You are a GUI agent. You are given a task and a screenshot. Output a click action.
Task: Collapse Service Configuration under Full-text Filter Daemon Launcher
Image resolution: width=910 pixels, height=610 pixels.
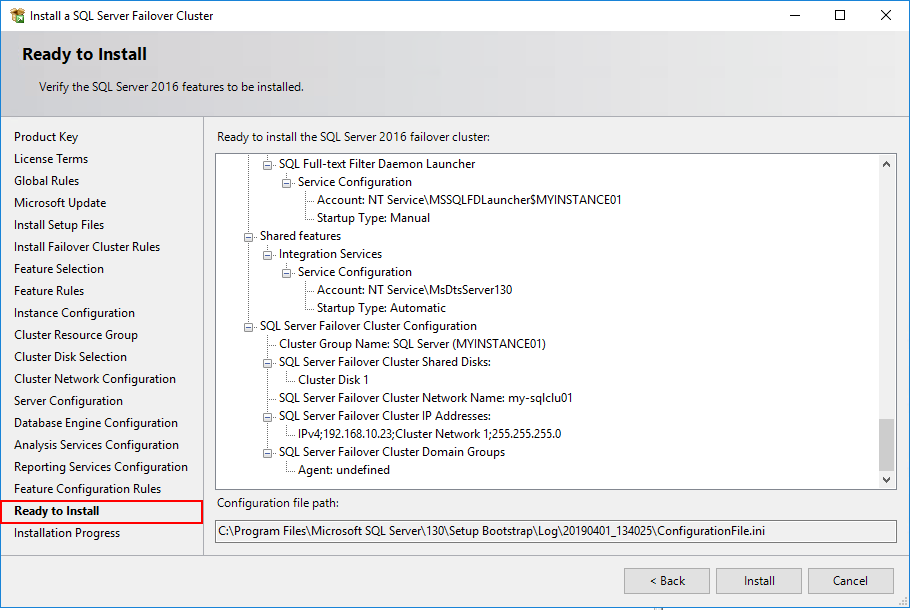coord(287,183)
